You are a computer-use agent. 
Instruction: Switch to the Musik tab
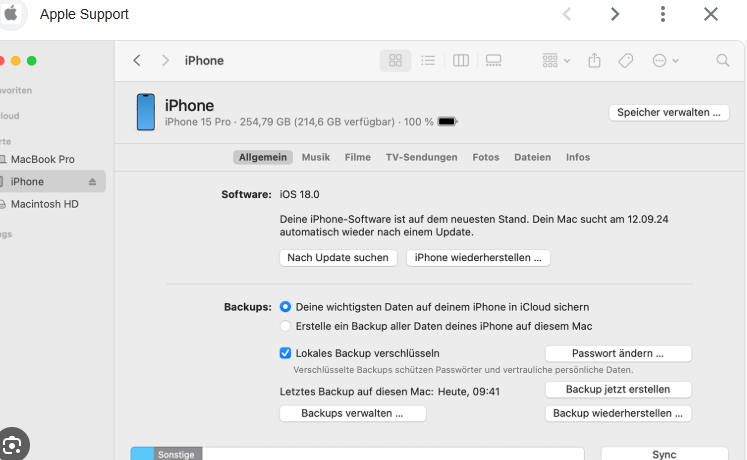(x=316, y=157)
